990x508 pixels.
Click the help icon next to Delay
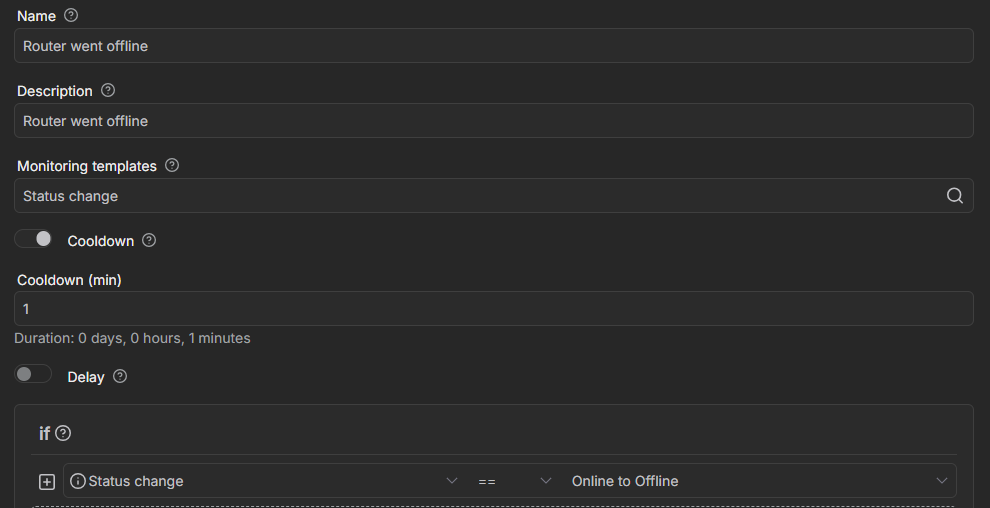pyautogui.click(x=120, y=377)
